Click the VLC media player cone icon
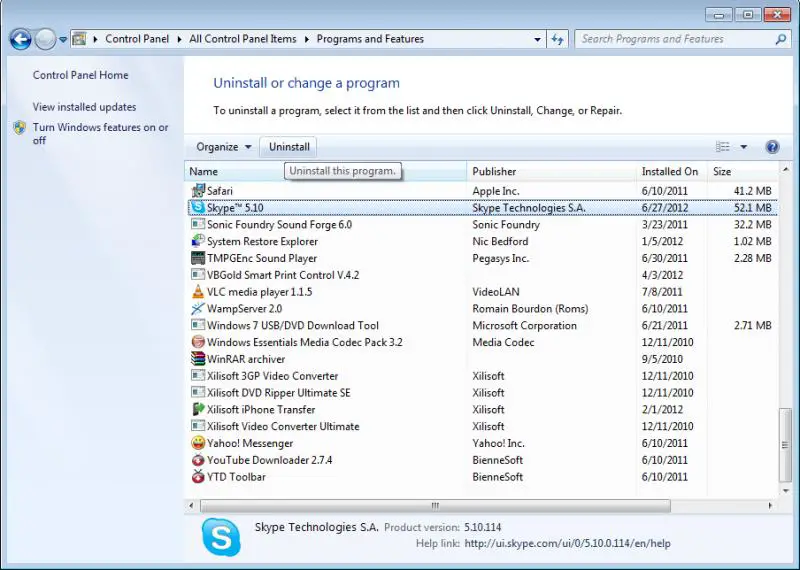 (x=198, y=292)
